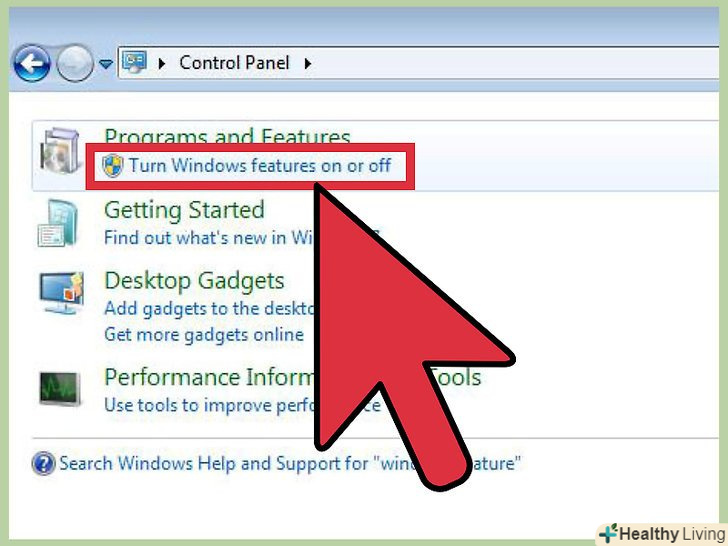
Task: Click Get more gadgets online link
Action: click(204, 335)
